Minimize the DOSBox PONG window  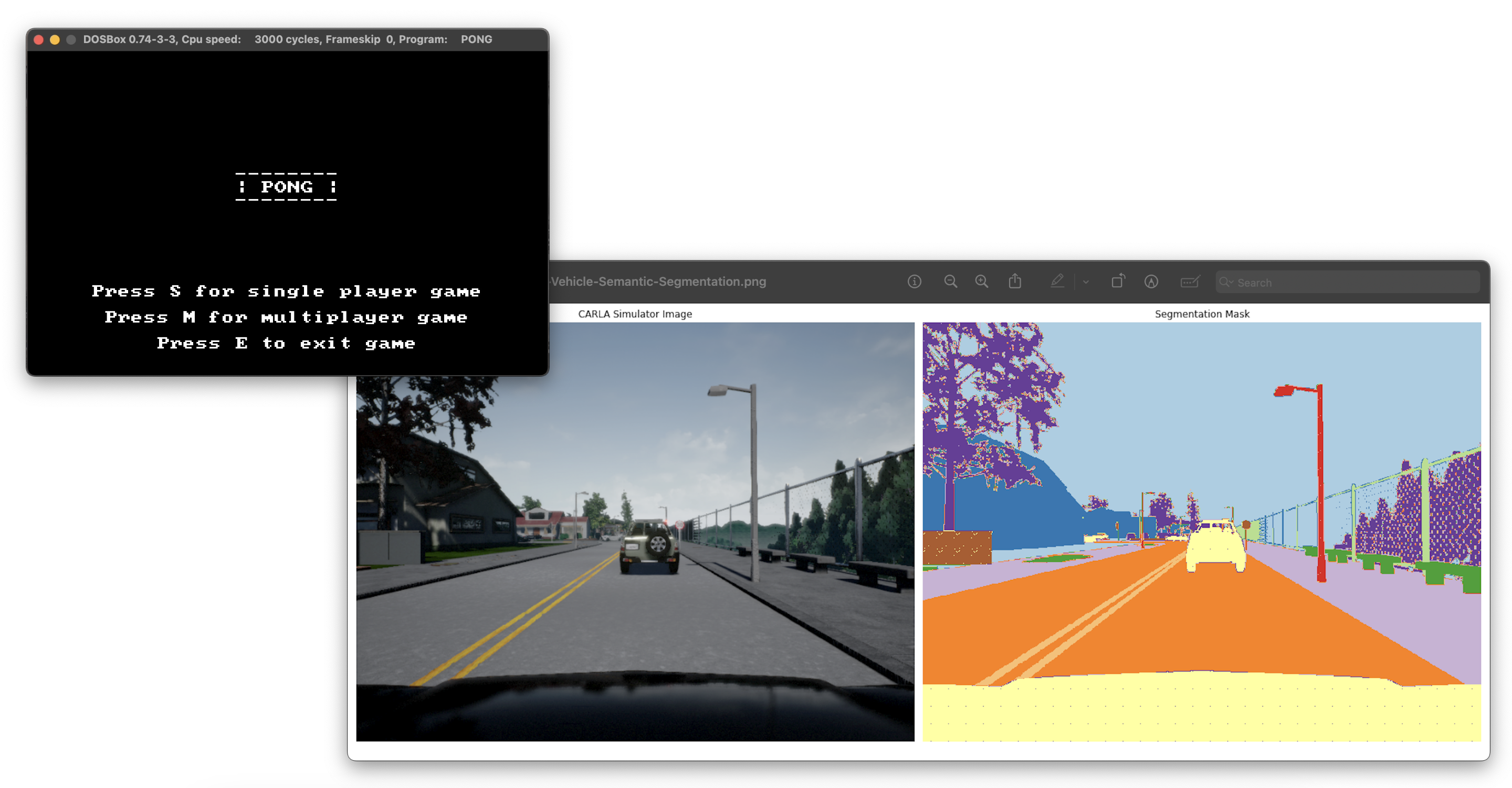coord(55,39)
